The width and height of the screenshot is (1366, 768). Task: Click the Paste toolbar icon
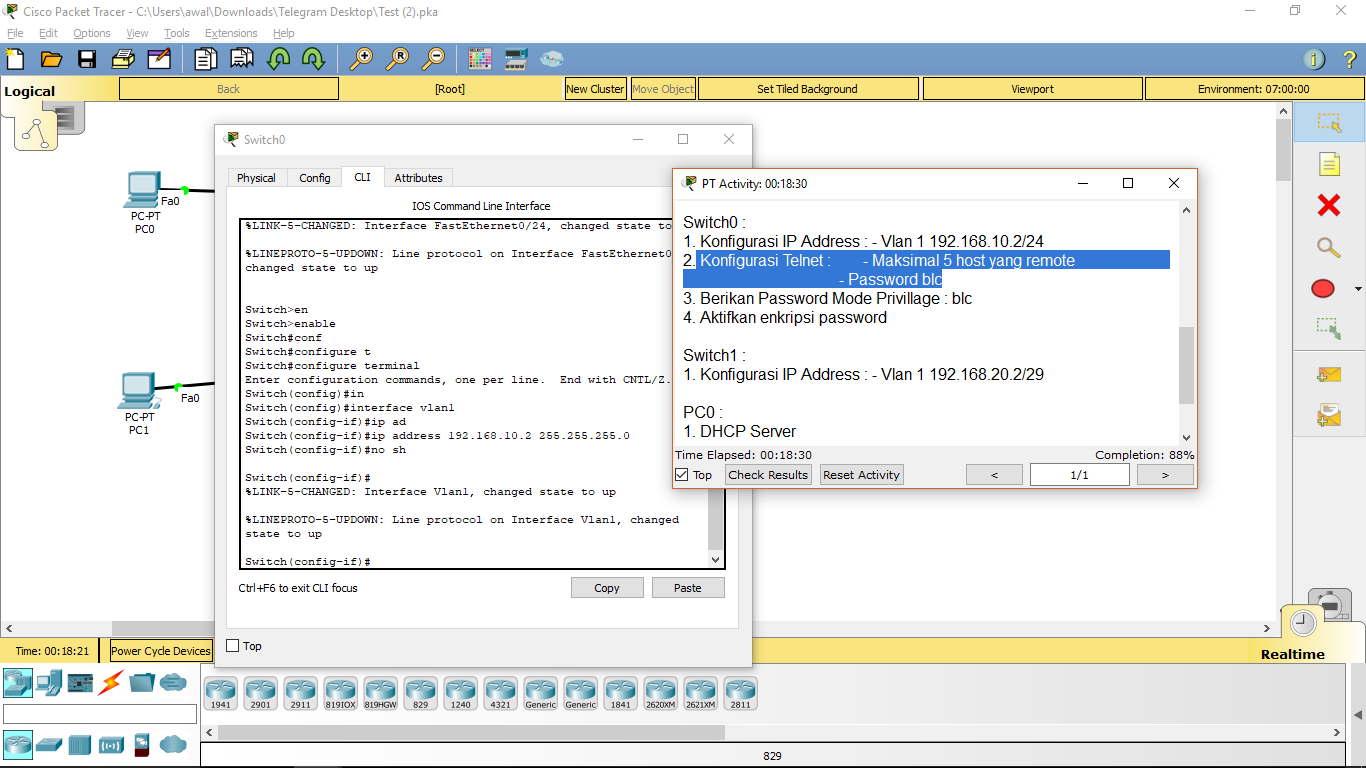tap(242, 59)
